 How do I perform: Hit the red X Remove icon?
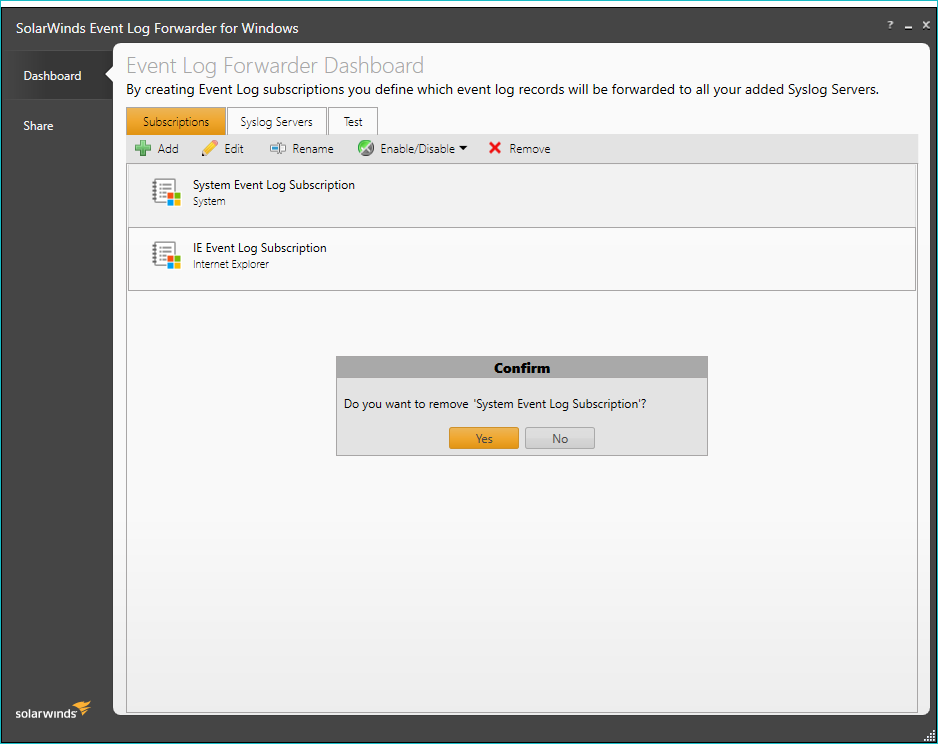click(x=495, y=148)
